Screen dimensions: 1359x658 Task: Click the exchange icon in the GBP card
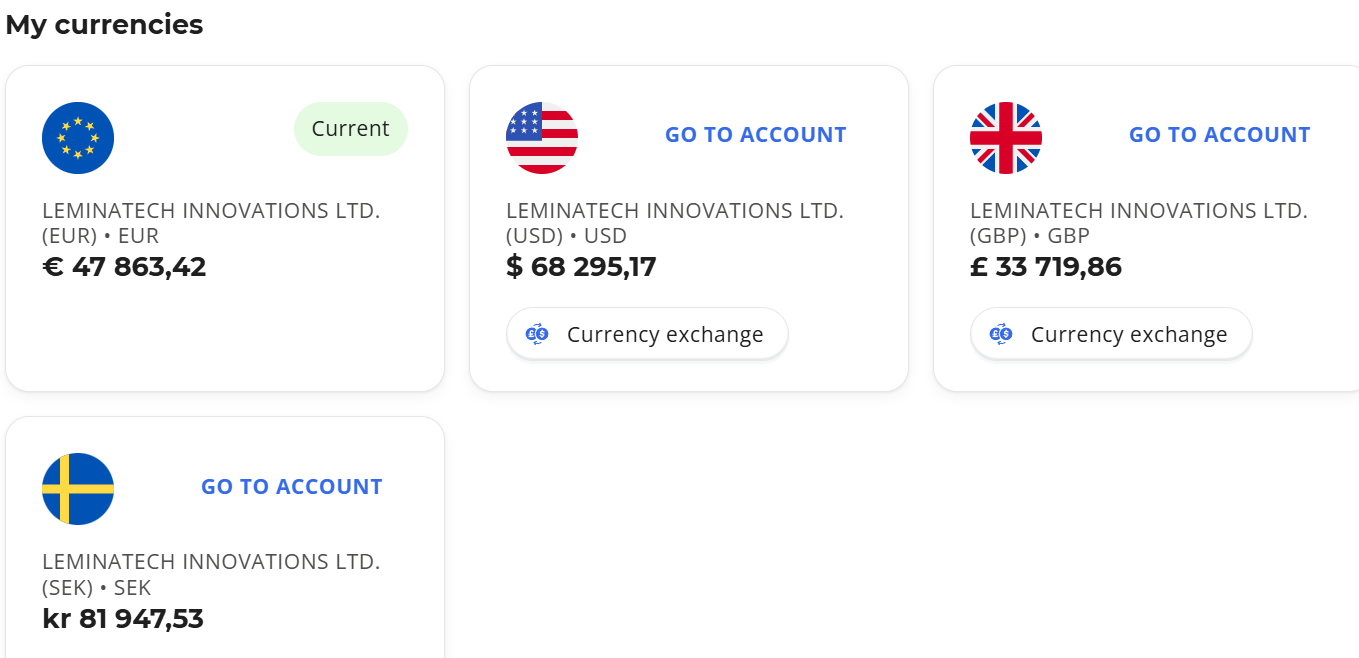[1001, 334]
